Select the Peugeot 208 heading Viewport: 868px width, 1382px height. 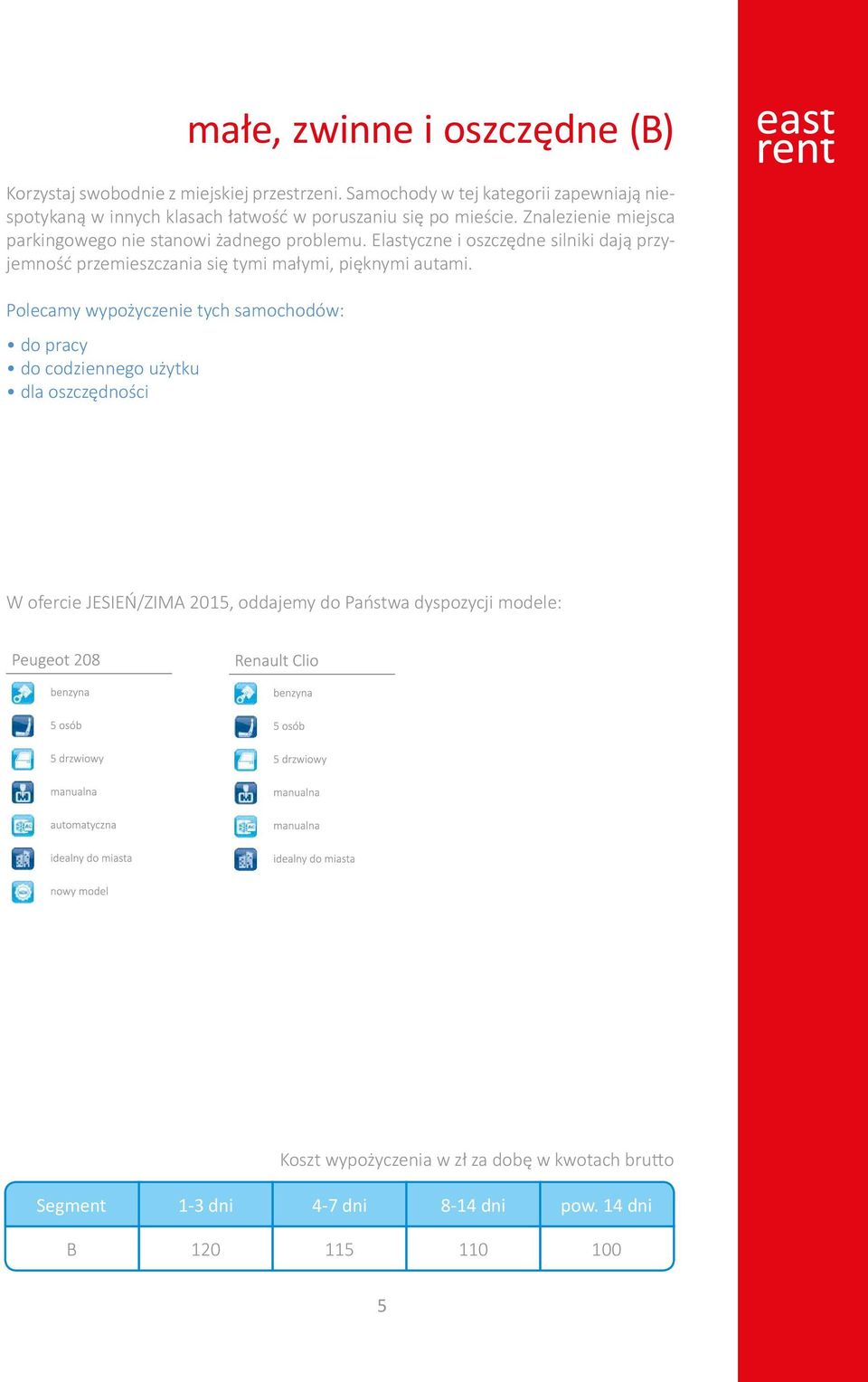[x=56, y=660]
